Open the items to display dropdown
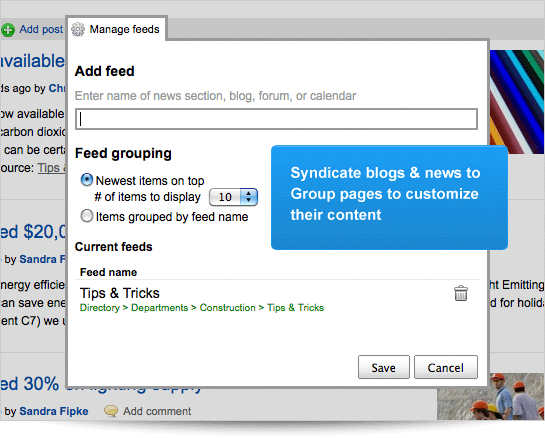 pos(233,197)
